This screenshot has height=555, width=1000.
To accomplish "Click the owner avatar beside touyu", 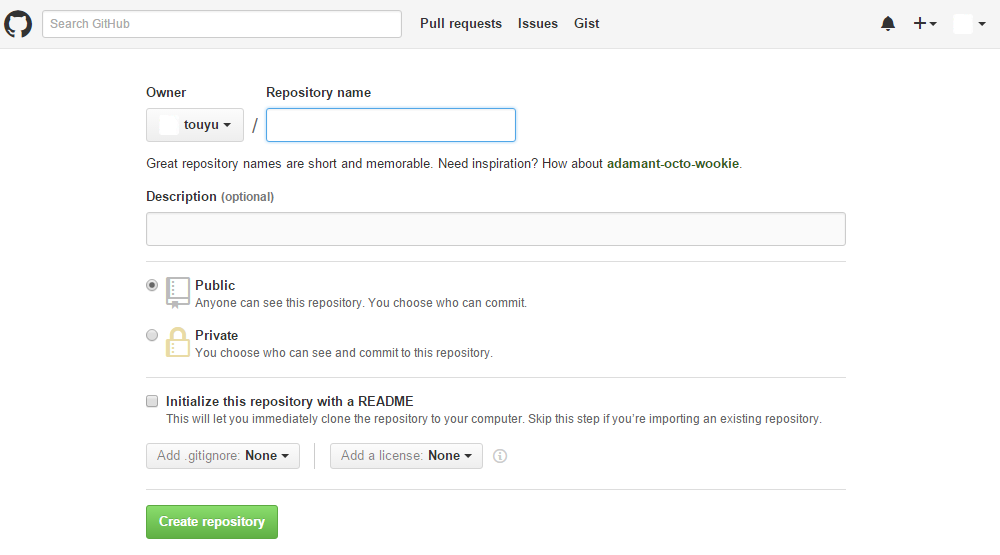I will 168,125.
